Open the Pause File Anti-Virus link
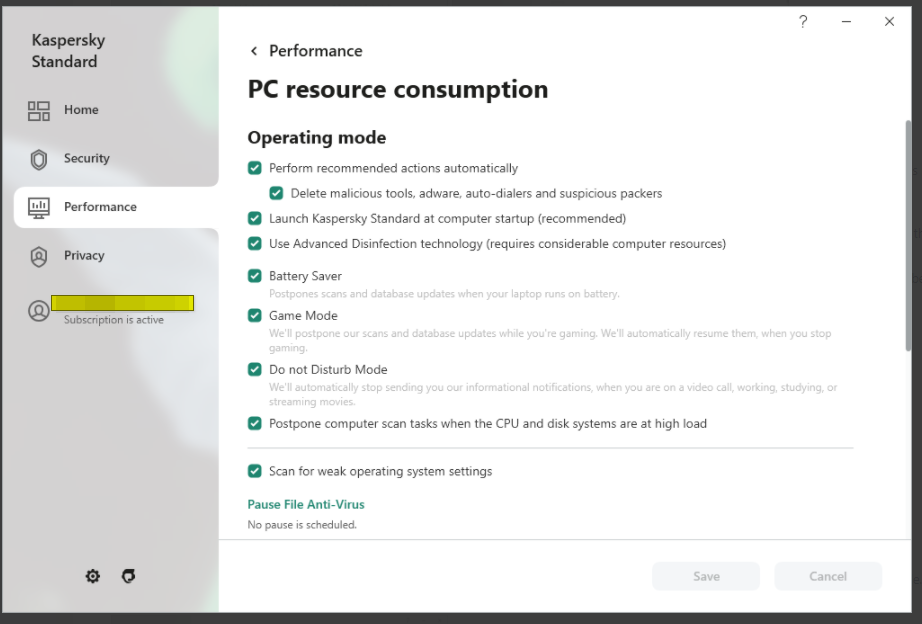This screenshot has width=922, height=624. coord(306,505)
